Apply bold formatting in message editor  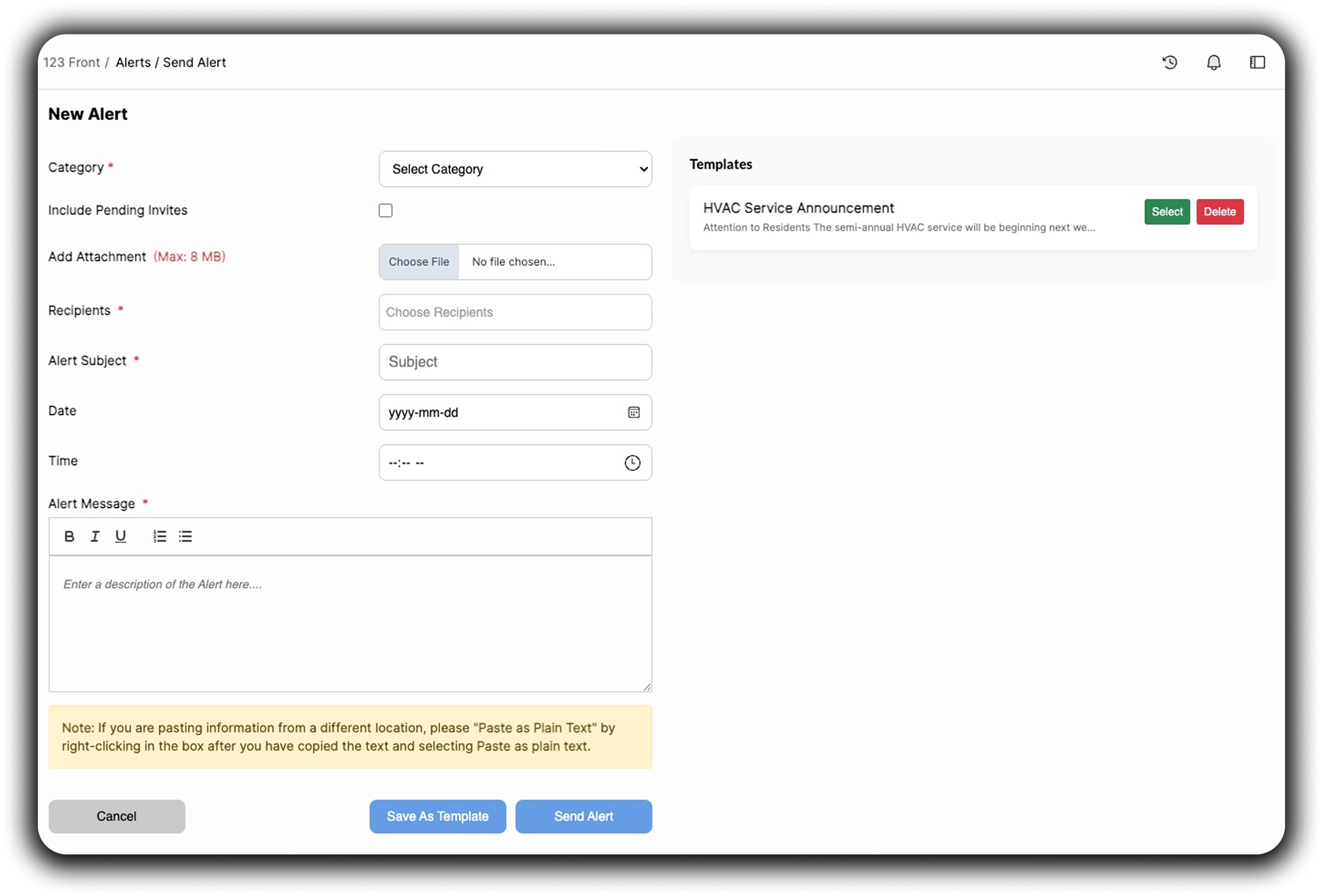pyautogui.click(x=69, y=536)
